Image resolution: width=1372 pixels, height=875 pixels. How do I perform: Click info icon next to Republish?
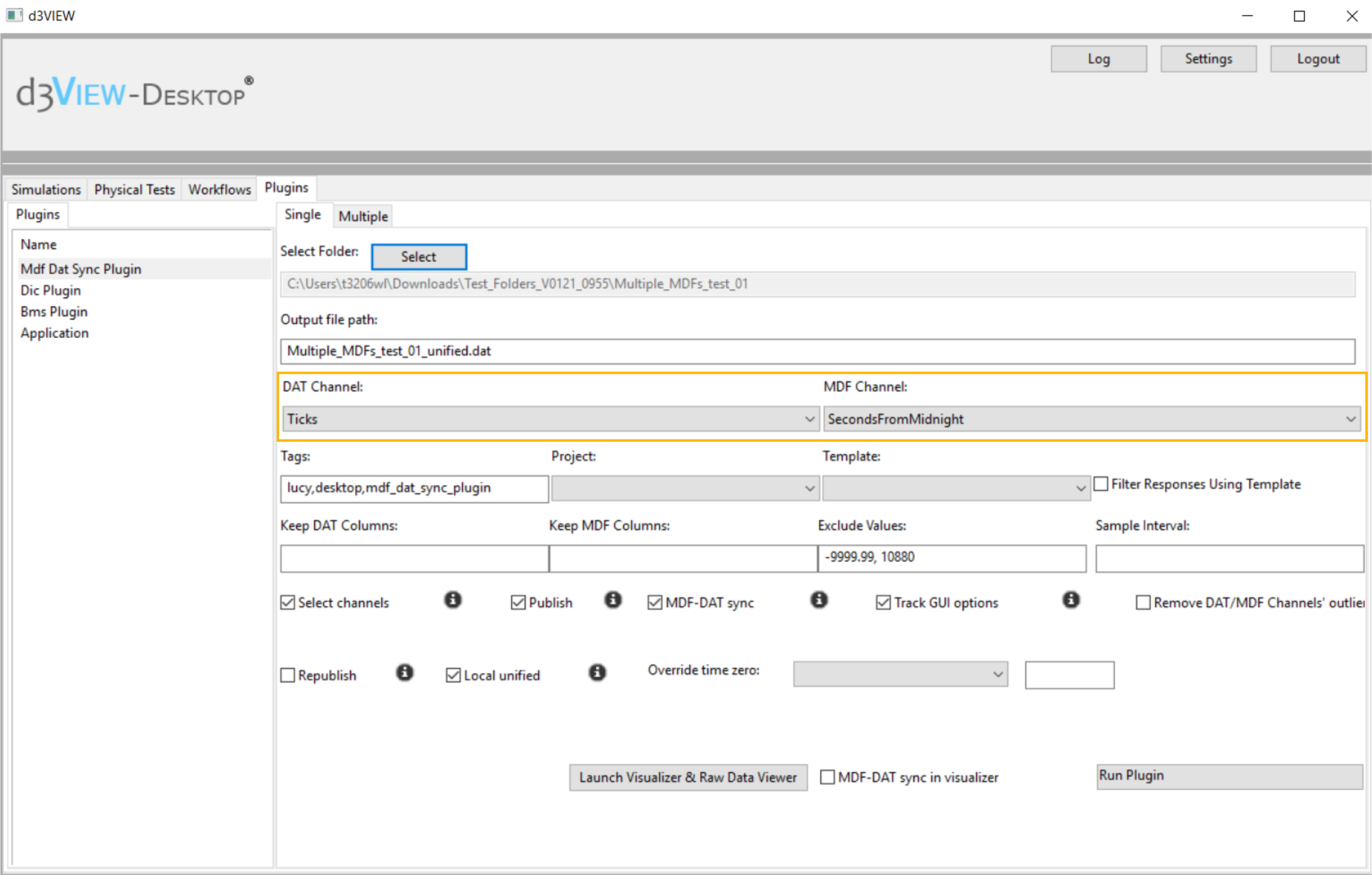pyautogui.click(x=404, y=673)
